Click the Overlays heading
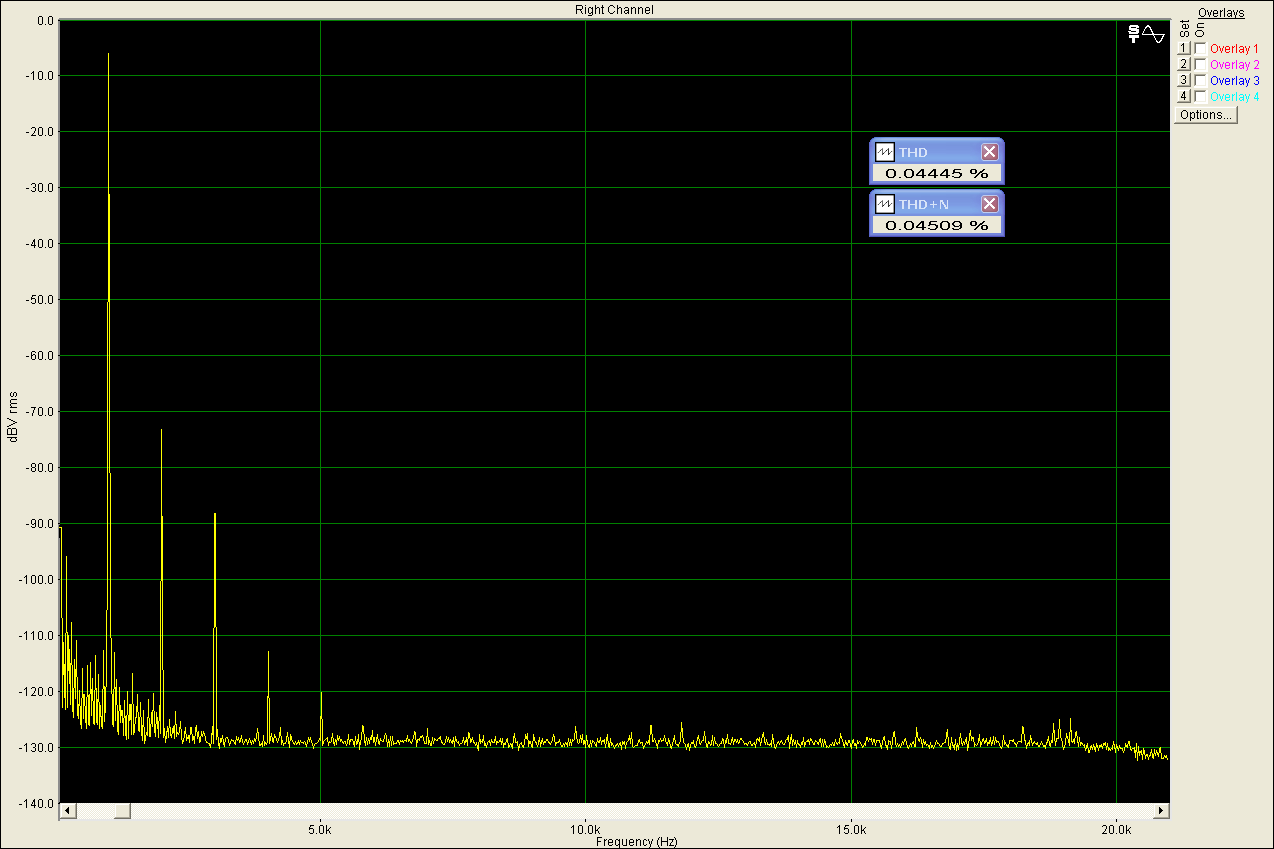Viewport: 1274px width, 849px height. pyautogui.click(x=1221, y=13)
